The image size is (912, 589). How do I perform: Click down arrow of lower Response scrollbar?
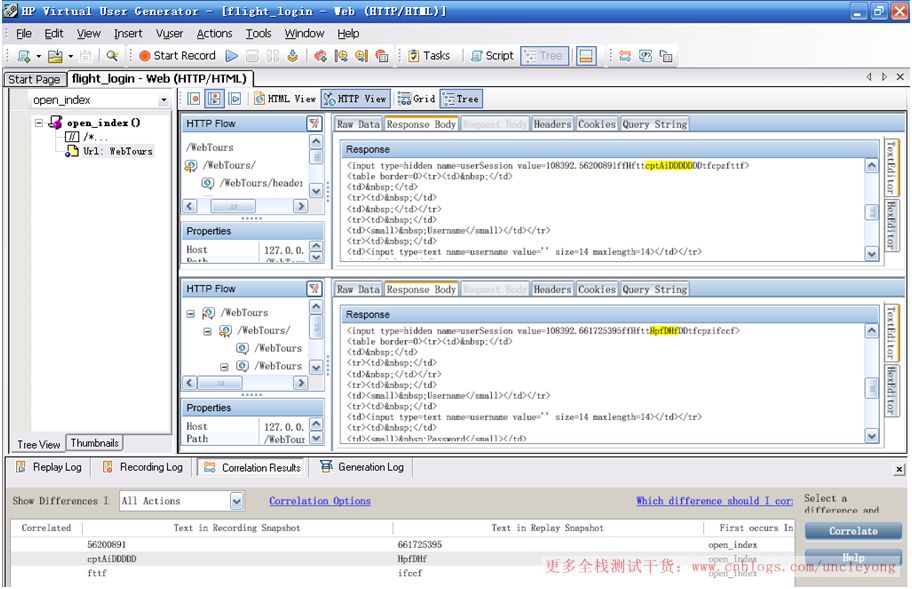(x=871, y=435)
